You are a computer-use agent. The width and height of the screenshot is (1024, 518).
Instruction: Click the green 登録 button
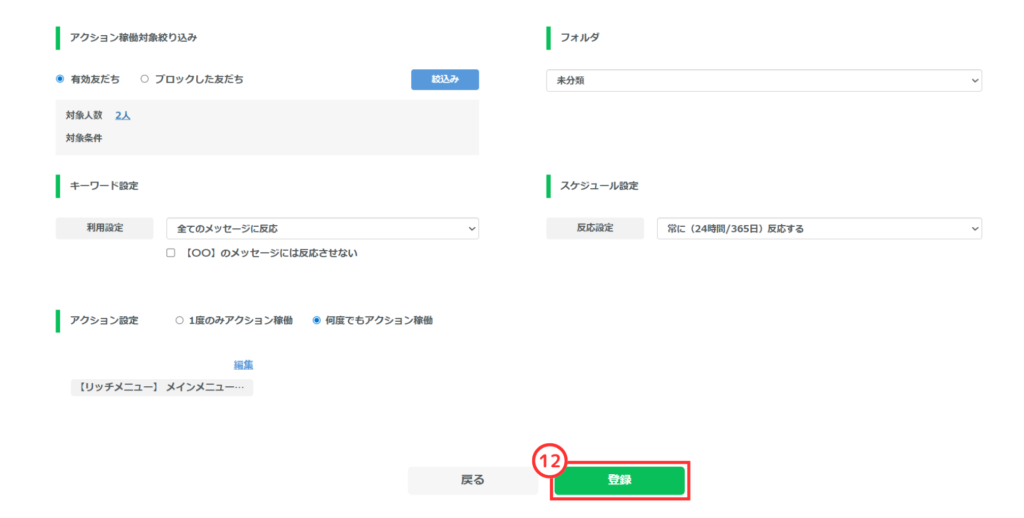(619, 481)
